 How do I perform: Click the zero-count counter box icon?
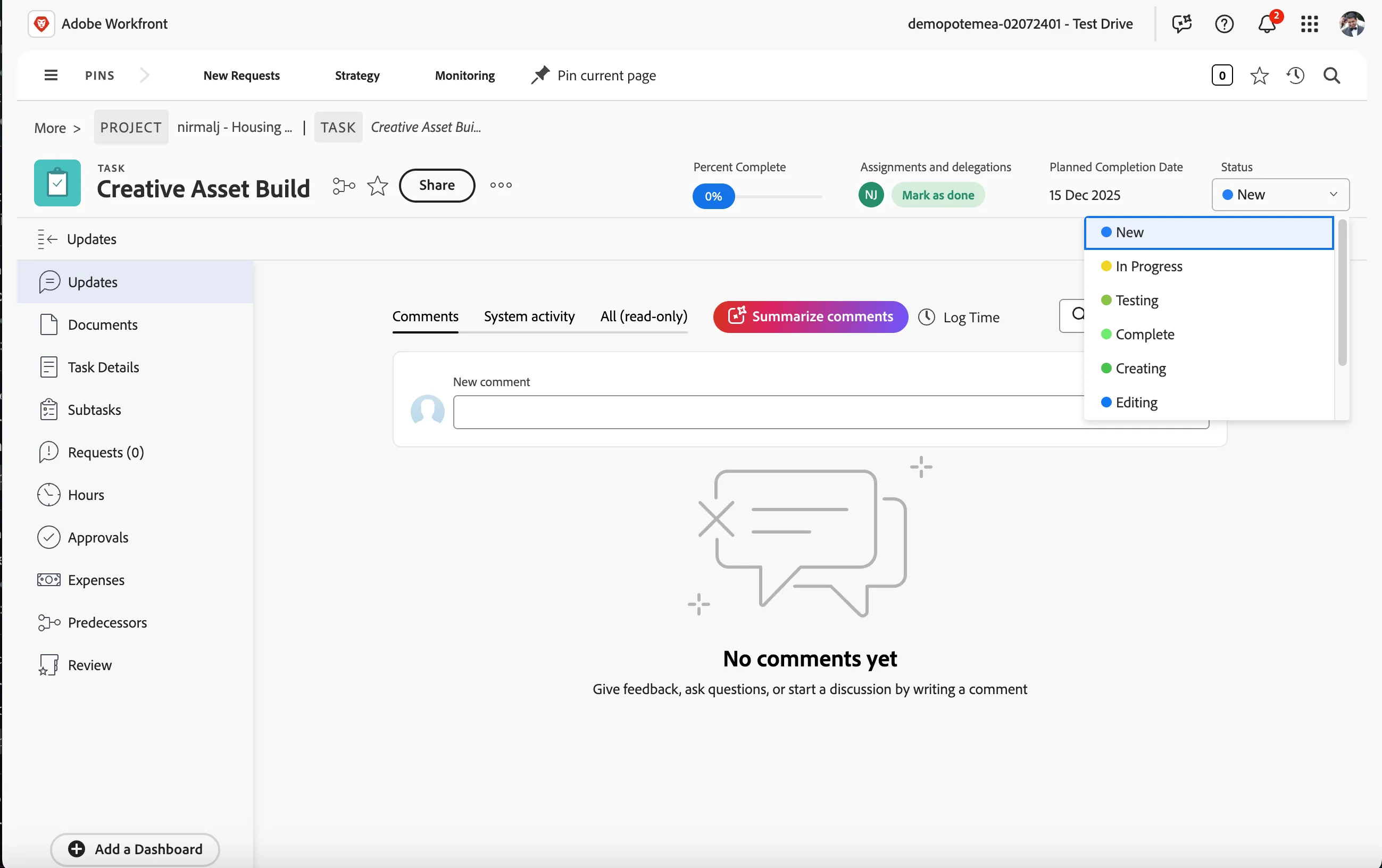click(x=1222, y=75)
